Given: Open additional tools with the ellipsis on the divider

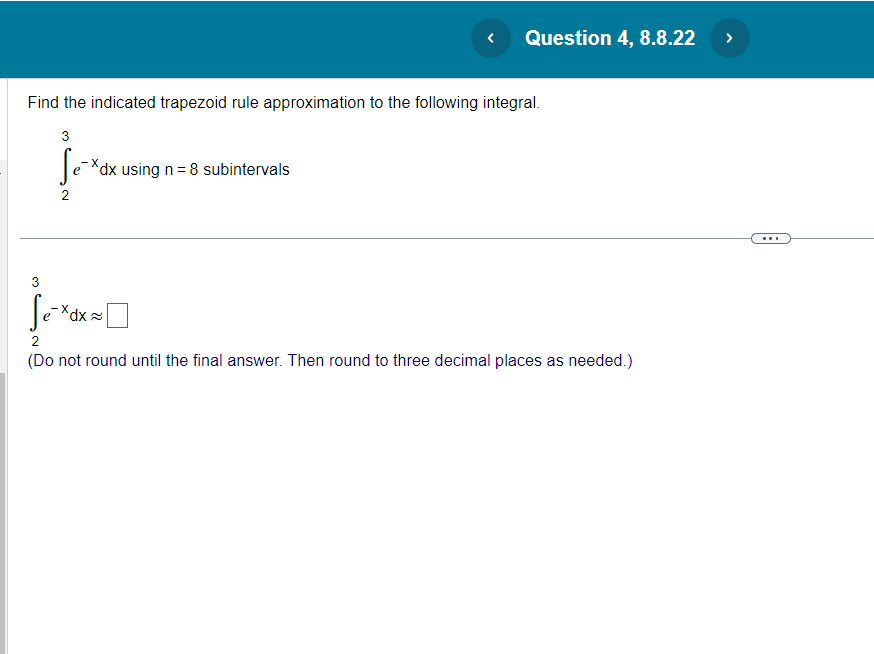Looking at the screenshot, I should pos(771,237).
